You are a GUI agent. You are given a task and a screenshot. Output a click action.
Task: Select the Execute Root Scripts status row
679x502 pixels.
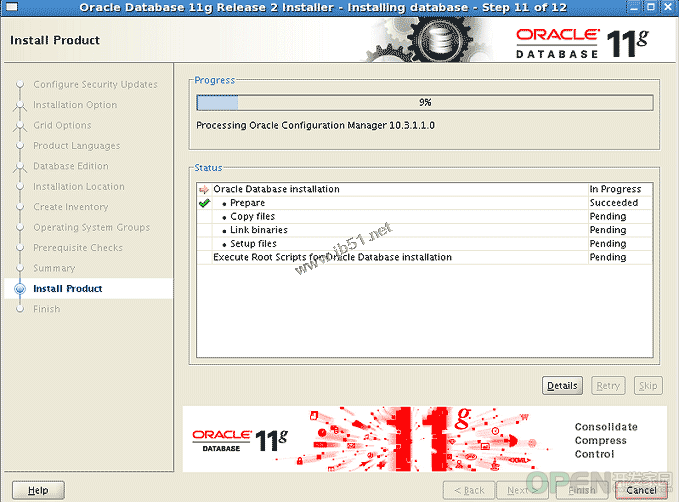coord(425,257)
